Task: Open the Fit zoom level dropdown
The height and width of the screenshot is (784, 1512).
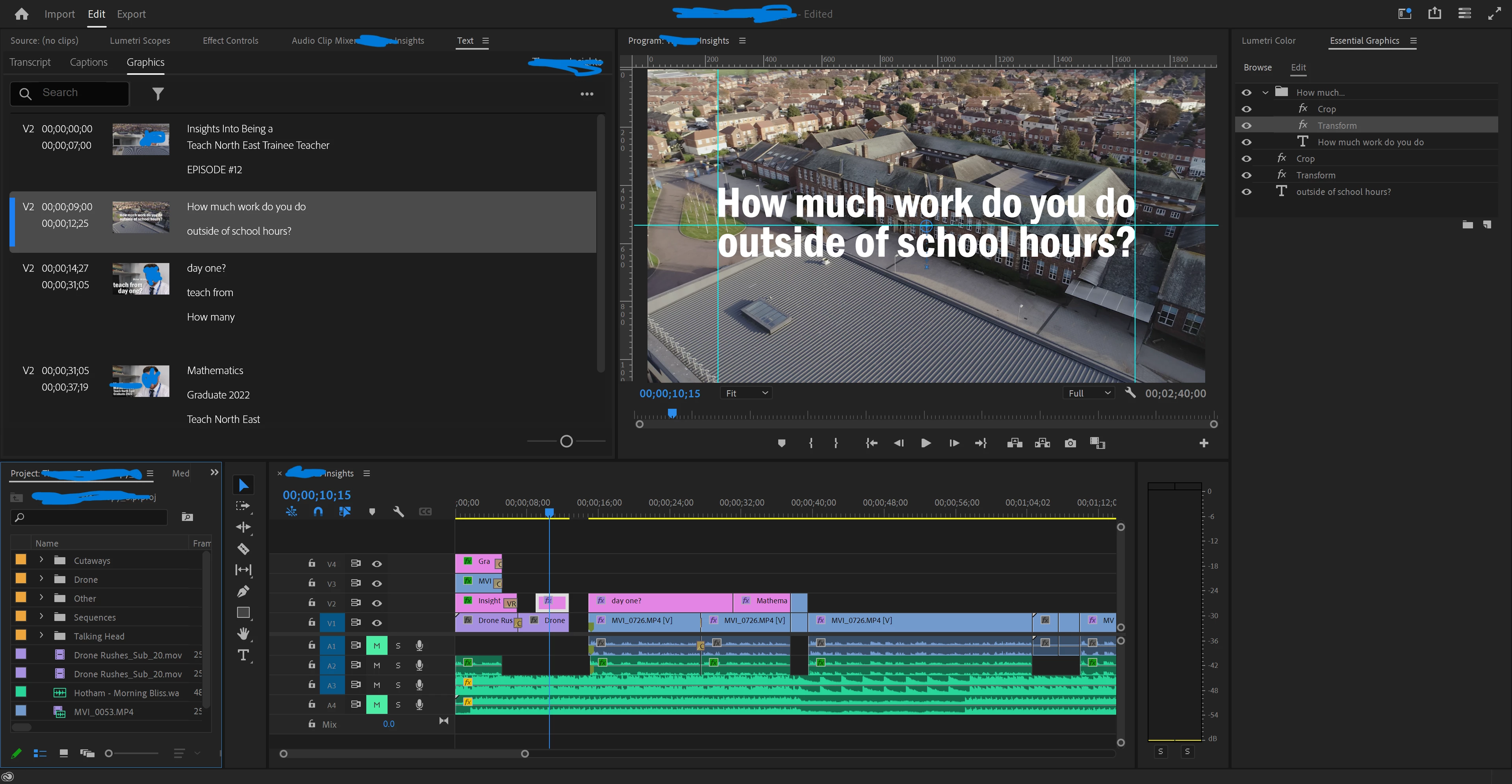Action: coord(746,393)
